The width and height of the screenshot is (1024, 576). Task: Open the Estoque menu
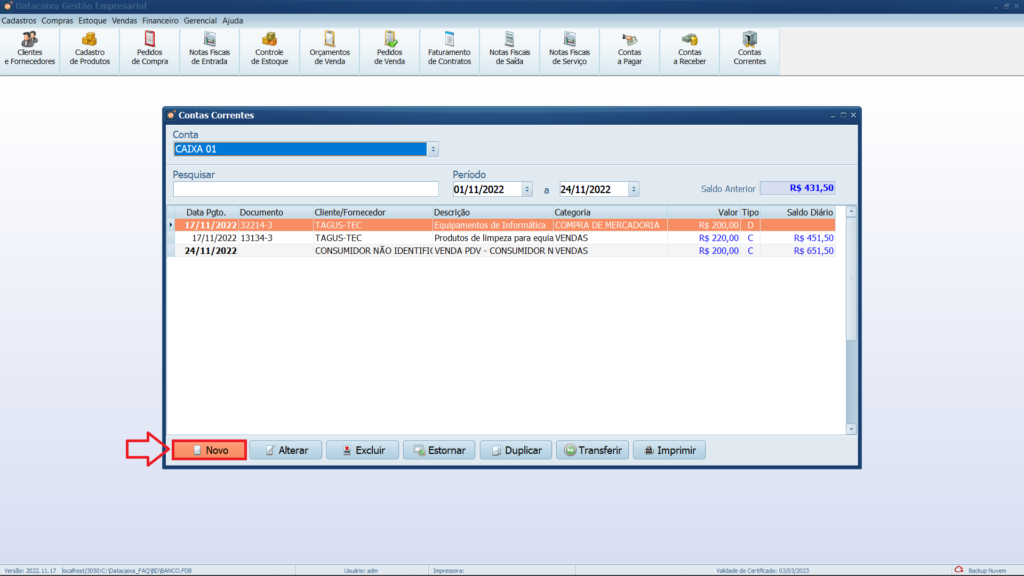click(x=92, y=20)
